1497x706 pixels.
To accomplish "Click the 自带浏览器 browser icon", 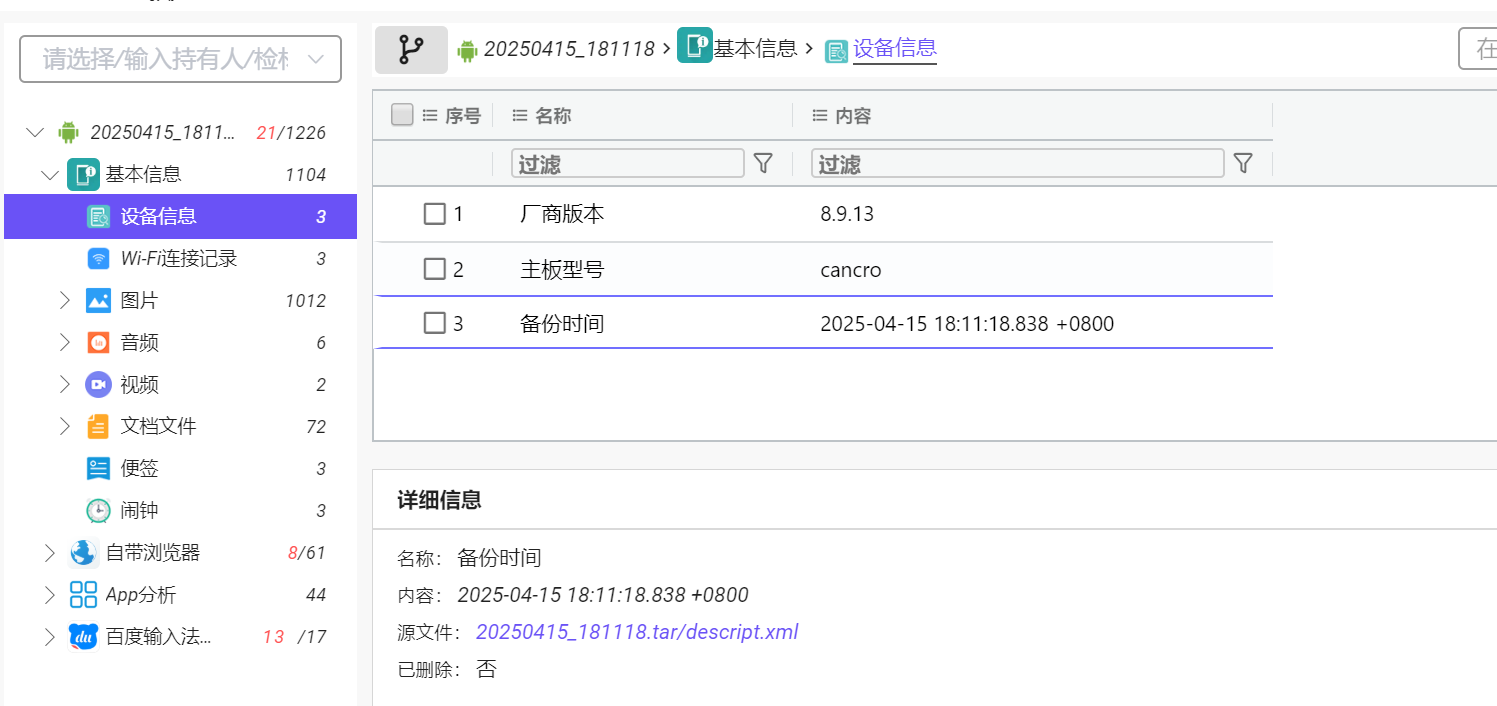I will (x=83, y=553).
